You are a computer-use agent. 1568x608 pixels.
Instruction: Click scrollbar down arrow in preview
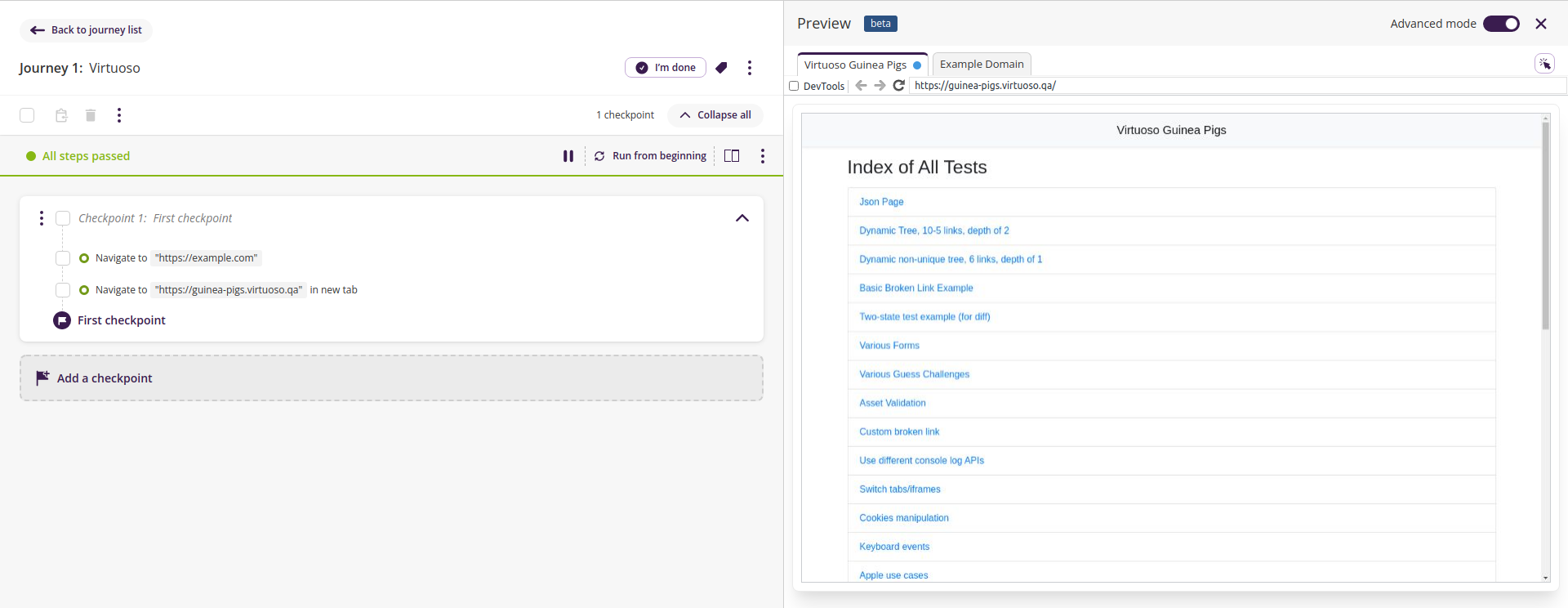coord(1545,578)
